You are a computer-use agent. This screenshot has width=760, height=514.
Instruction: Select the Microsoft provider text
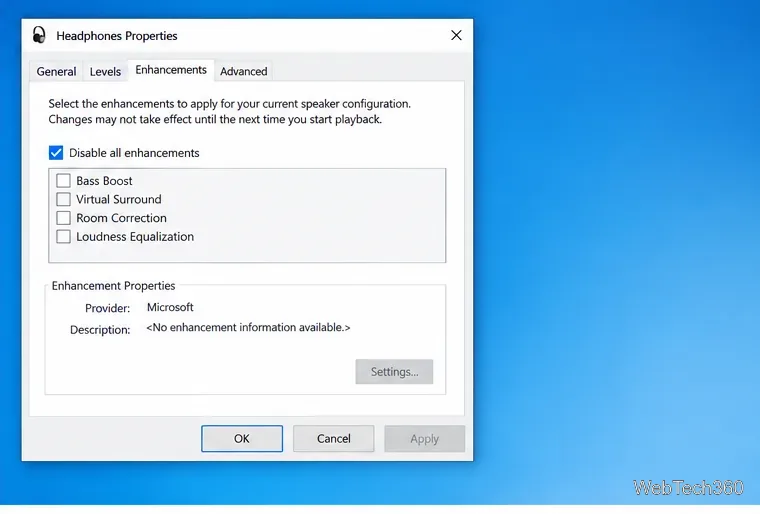click(x=170, y=307)
